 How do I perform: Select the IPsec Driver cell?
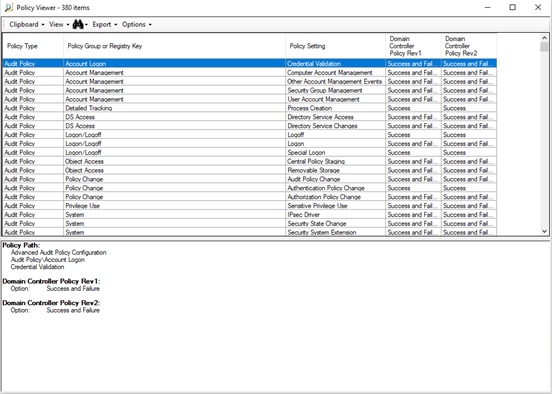[x=335, y=215]
